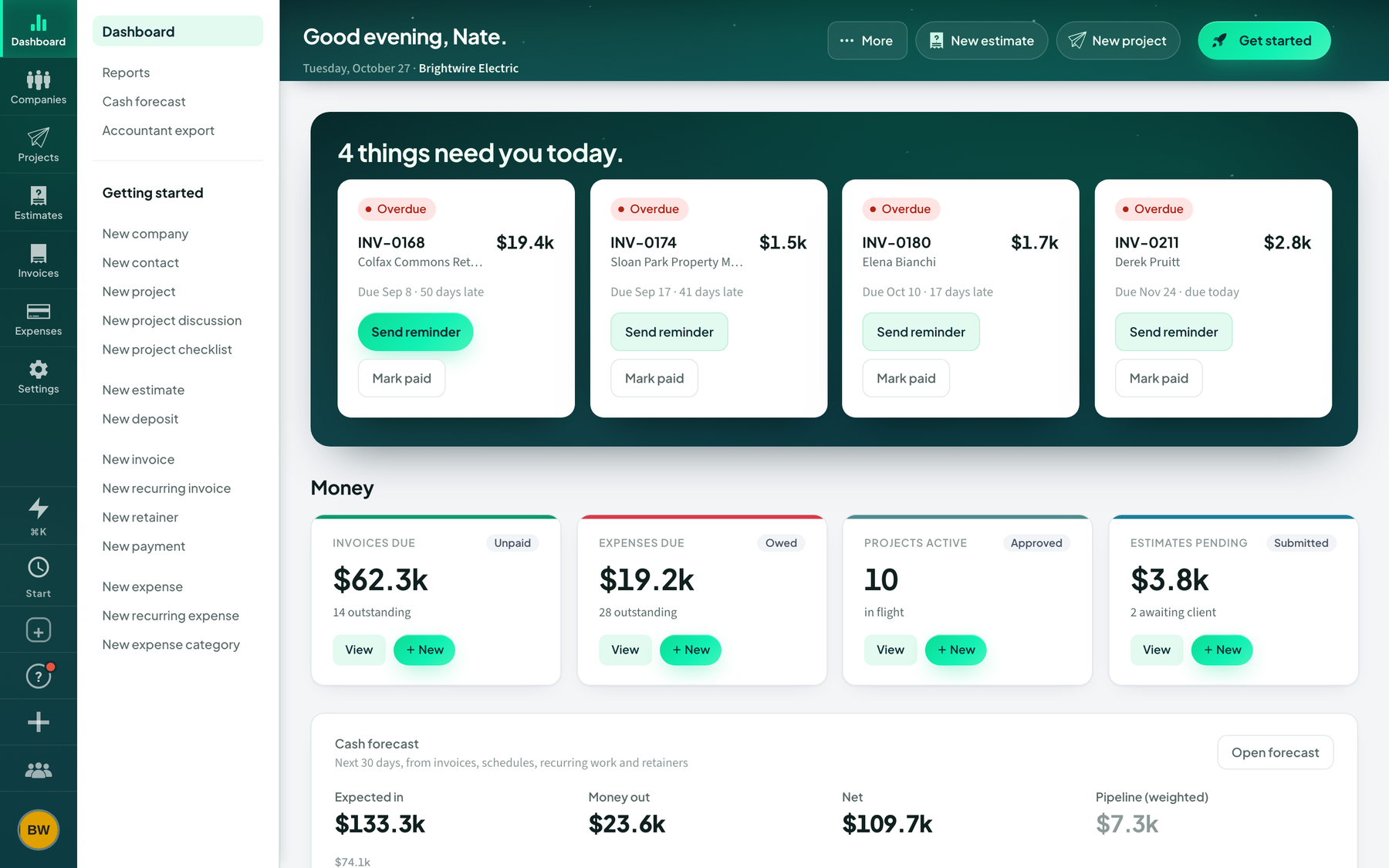Open Cash forecast menu item
Screen dimensions: 1389x868
pyautogui.click(x=144, y=102)
